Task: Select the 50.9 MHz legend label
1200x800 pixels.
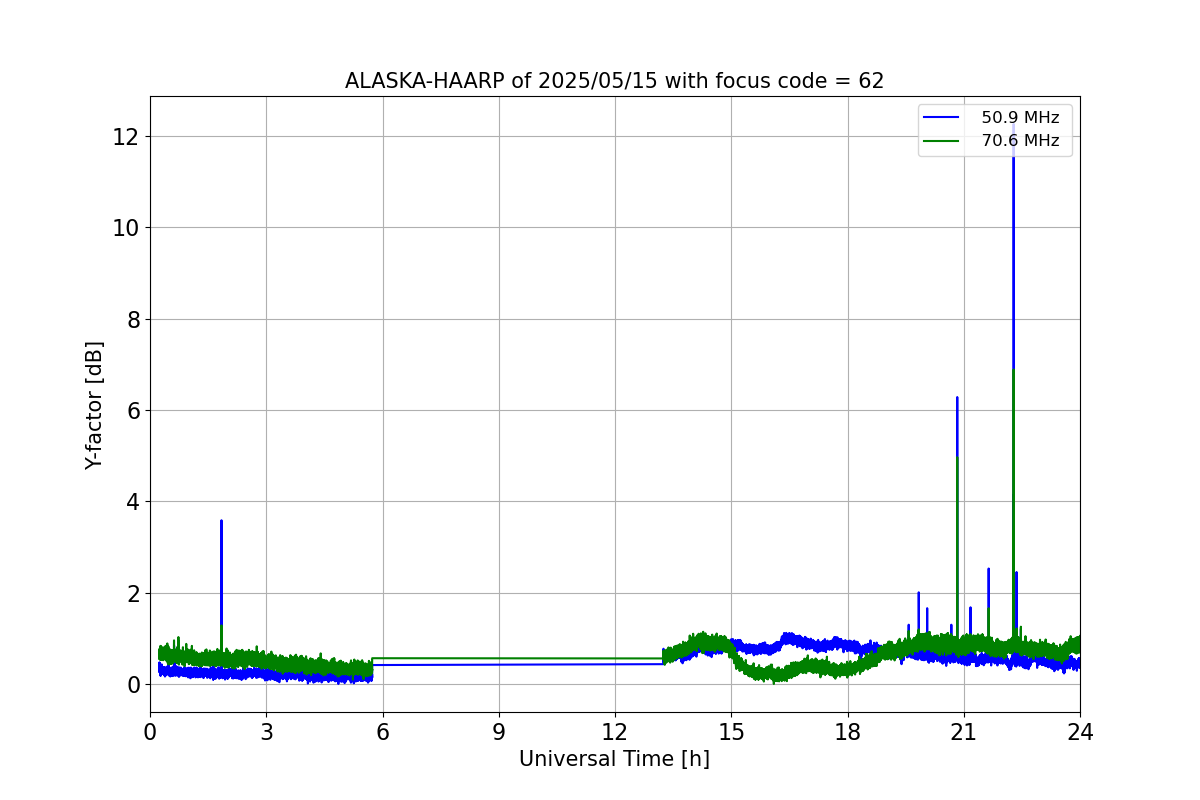Action: pyautogui.click(x=1020, y=118)
